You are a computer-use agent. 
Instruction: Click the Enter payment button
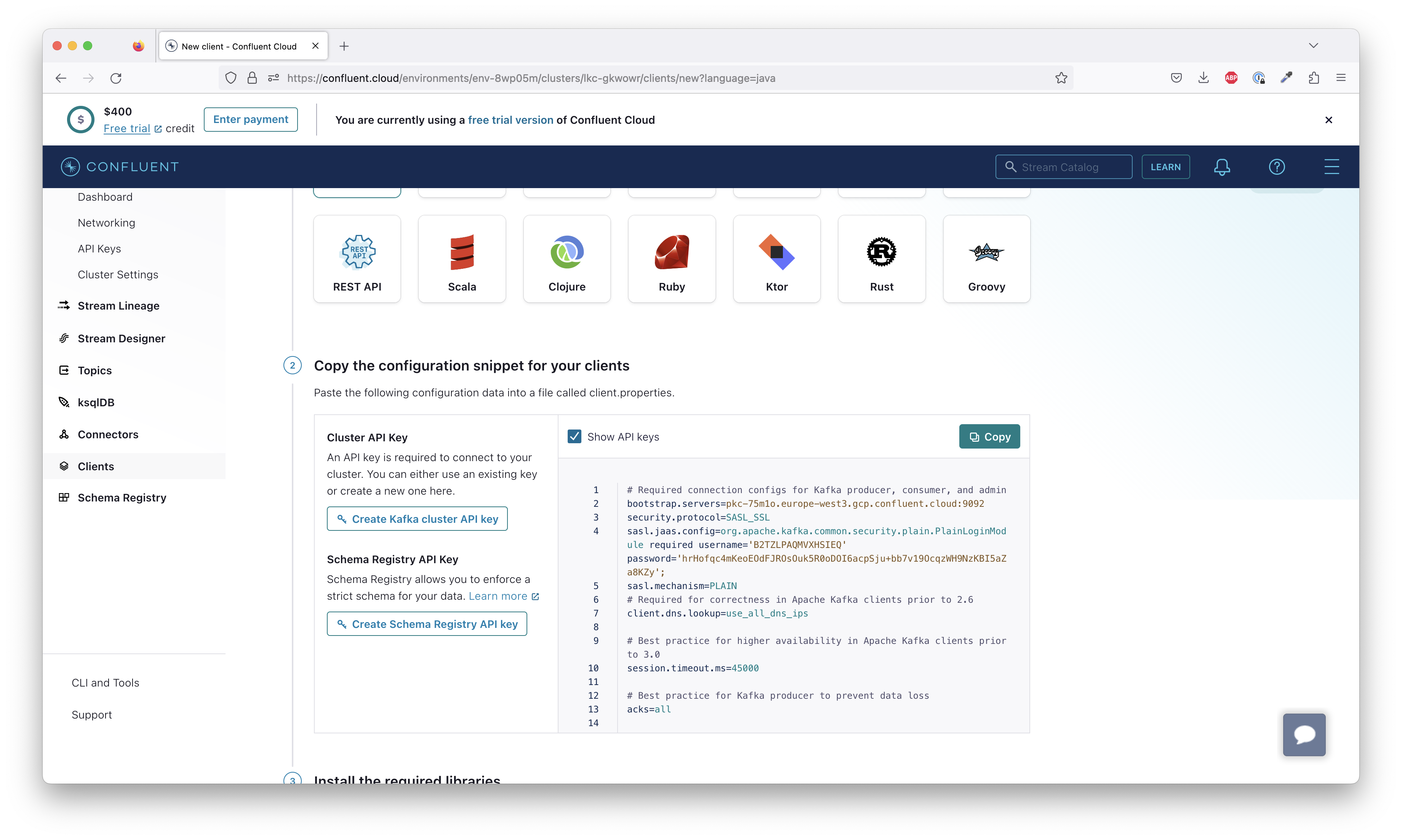(250, 120)
